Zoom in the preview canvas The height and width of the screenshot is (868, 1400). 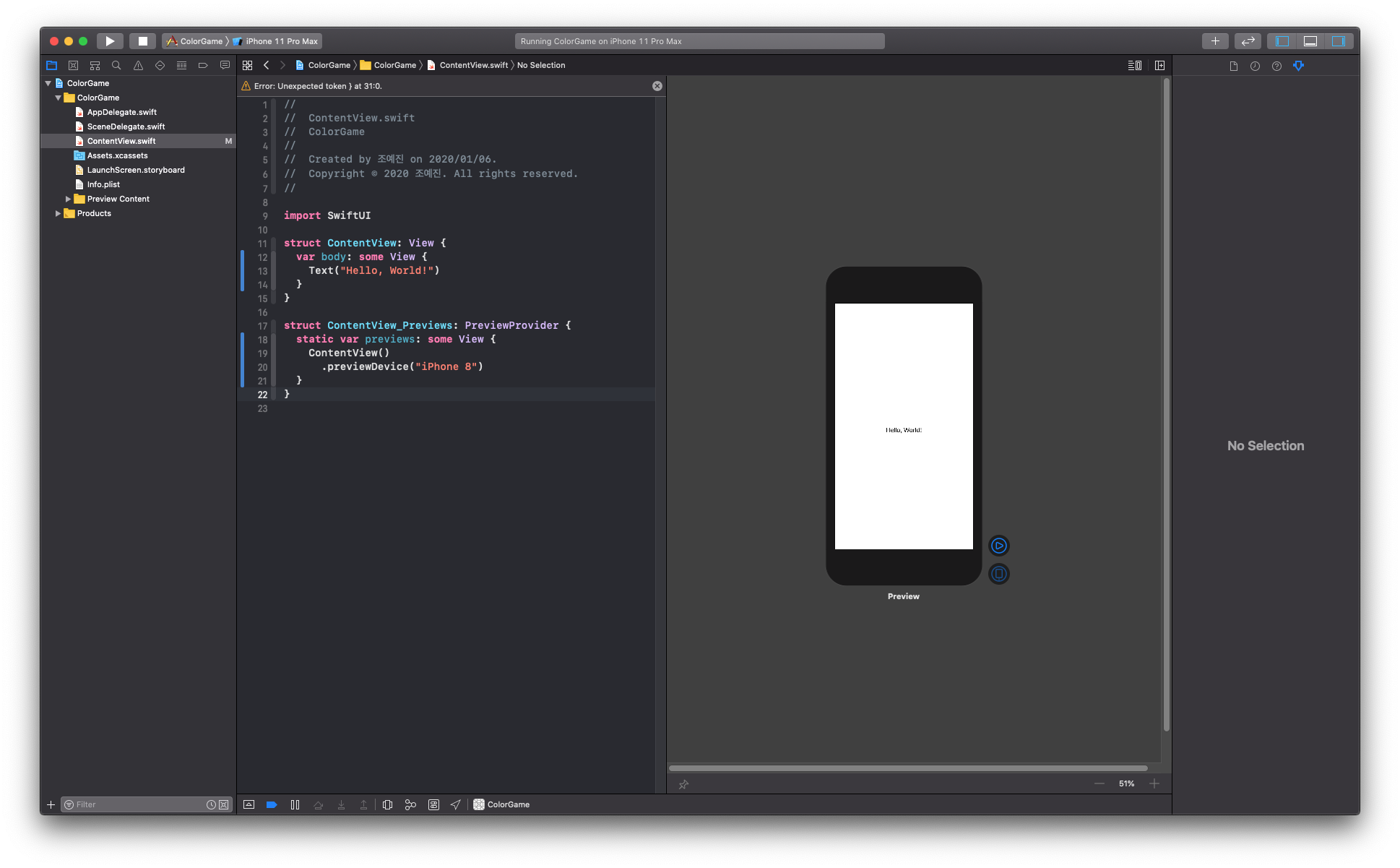point(1154,783)
